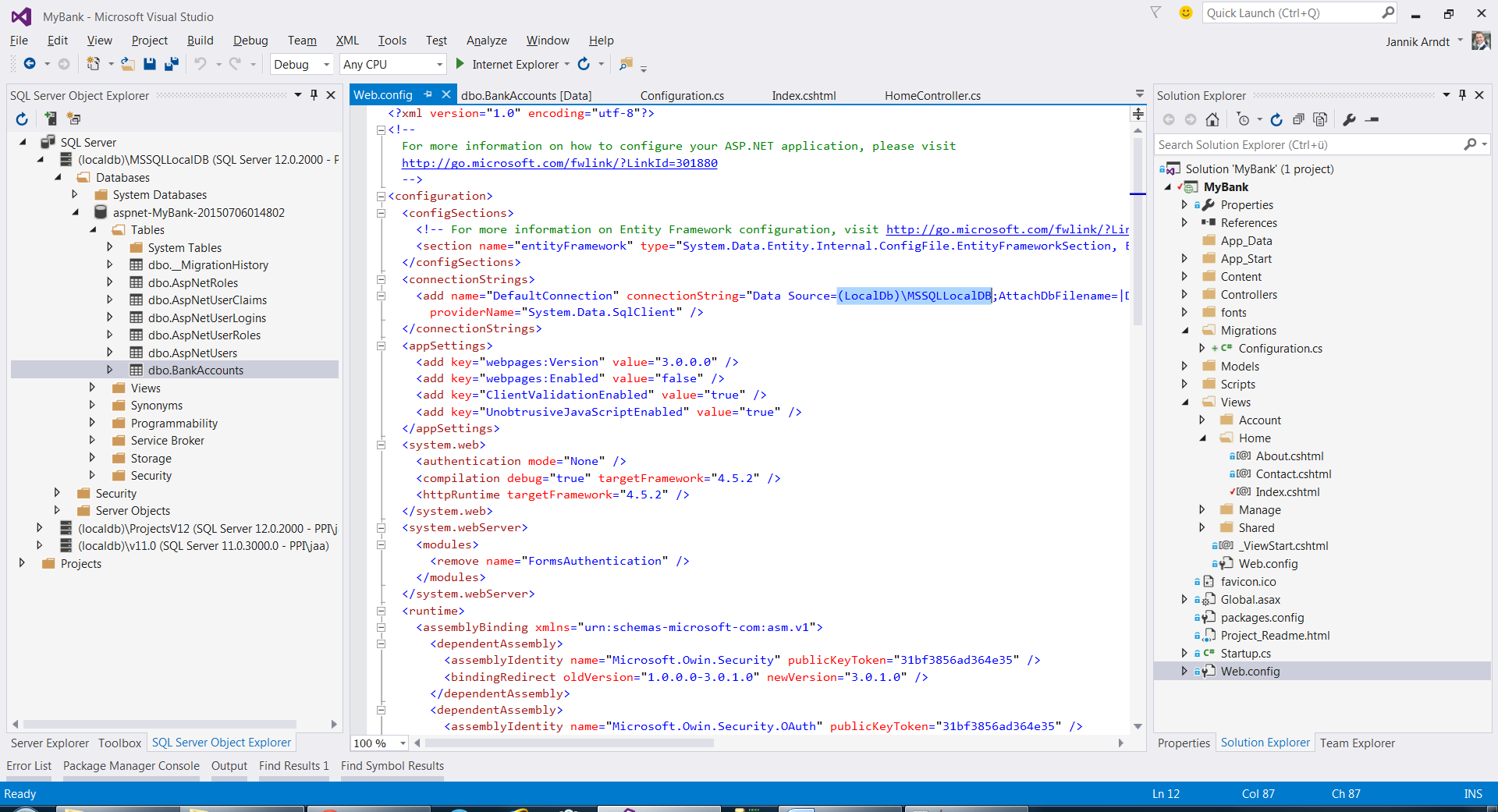Collapse the configSections element outlining box
This screenshot has height=812, width=1498.
point(382,213)
